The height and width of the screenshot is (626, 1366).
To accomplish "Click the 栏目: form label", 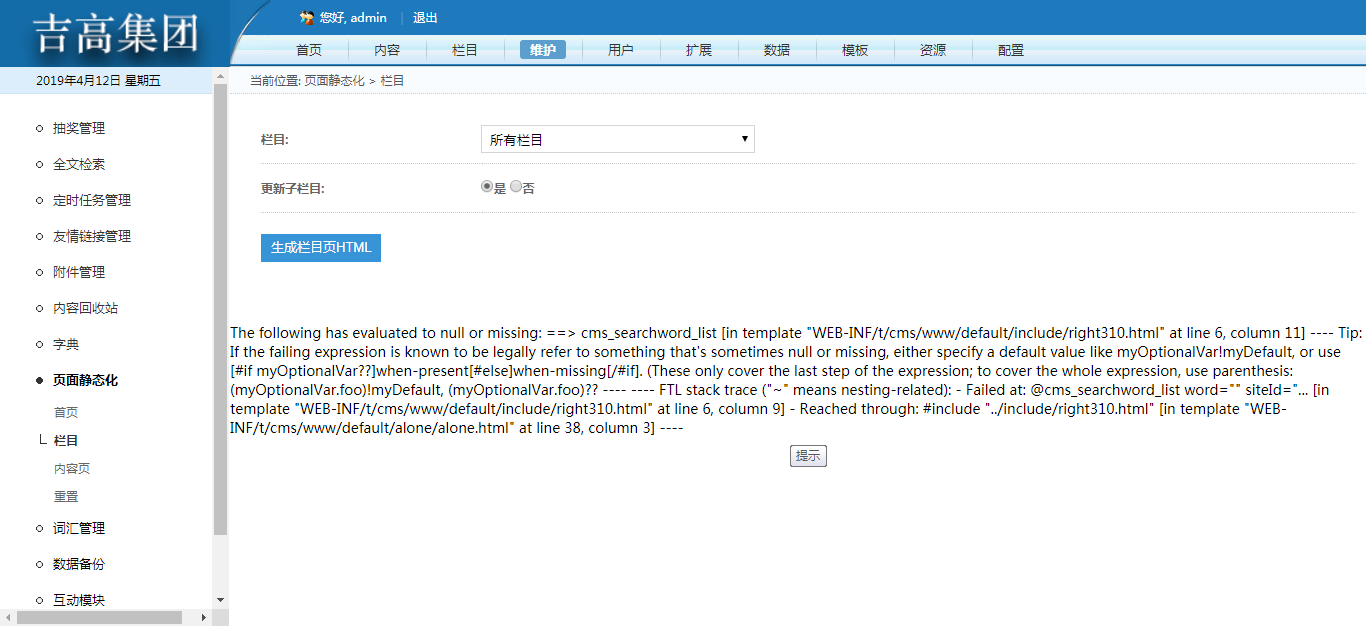I will 275,140.
